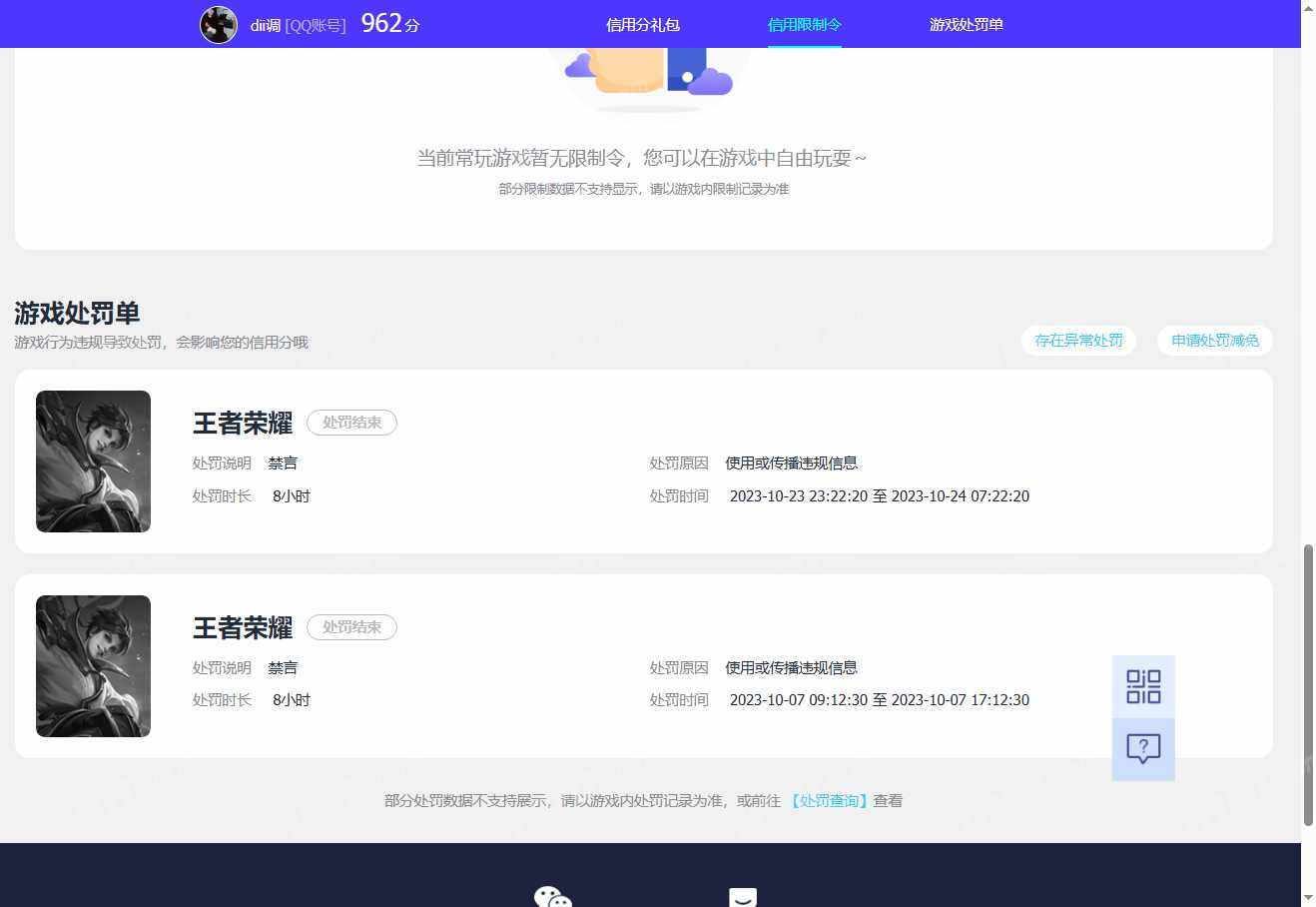
Task: Click 8小时 duration in second penalty card
Action: 292,700
